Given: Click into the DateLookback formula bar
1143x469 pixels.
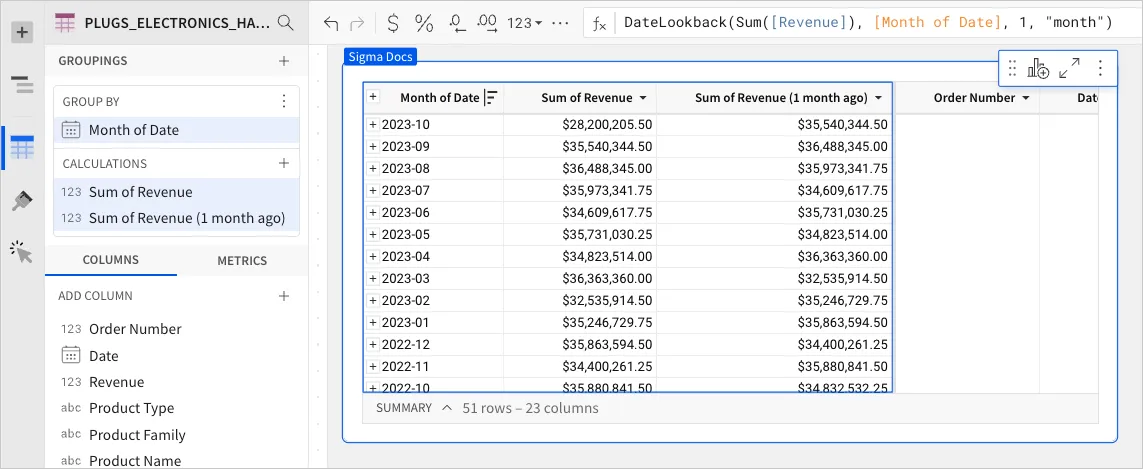Looking at the screenshot, I should click(867, 23).
